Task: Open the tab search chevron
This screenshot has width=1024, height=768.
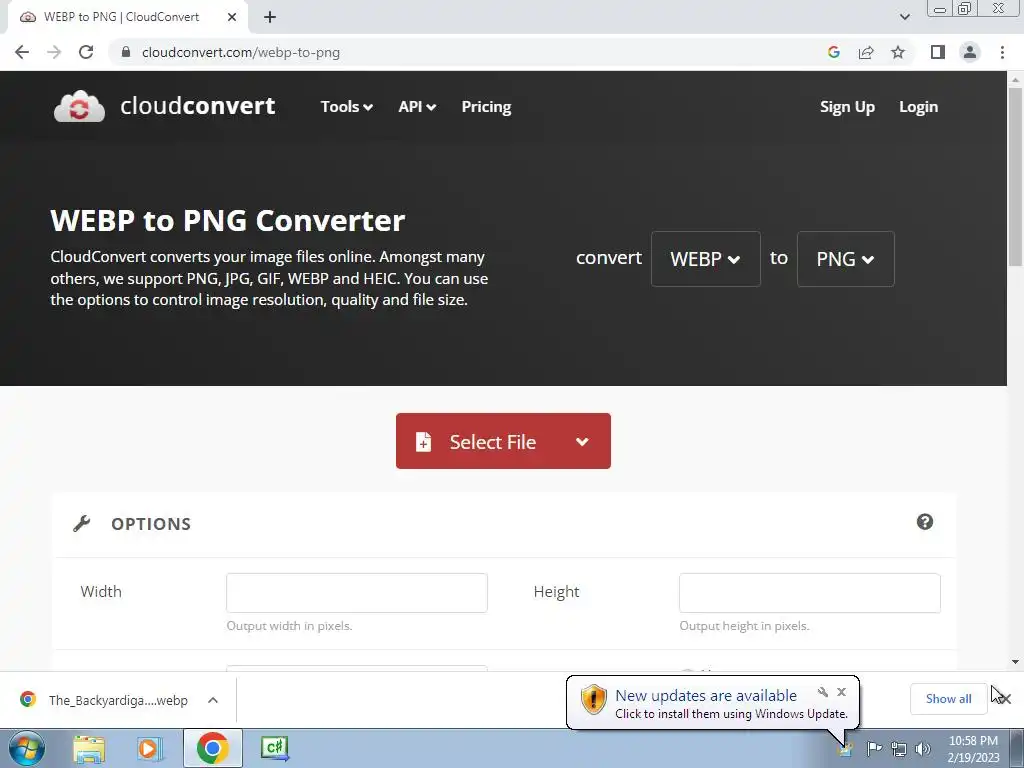Action: coord(904,17)
